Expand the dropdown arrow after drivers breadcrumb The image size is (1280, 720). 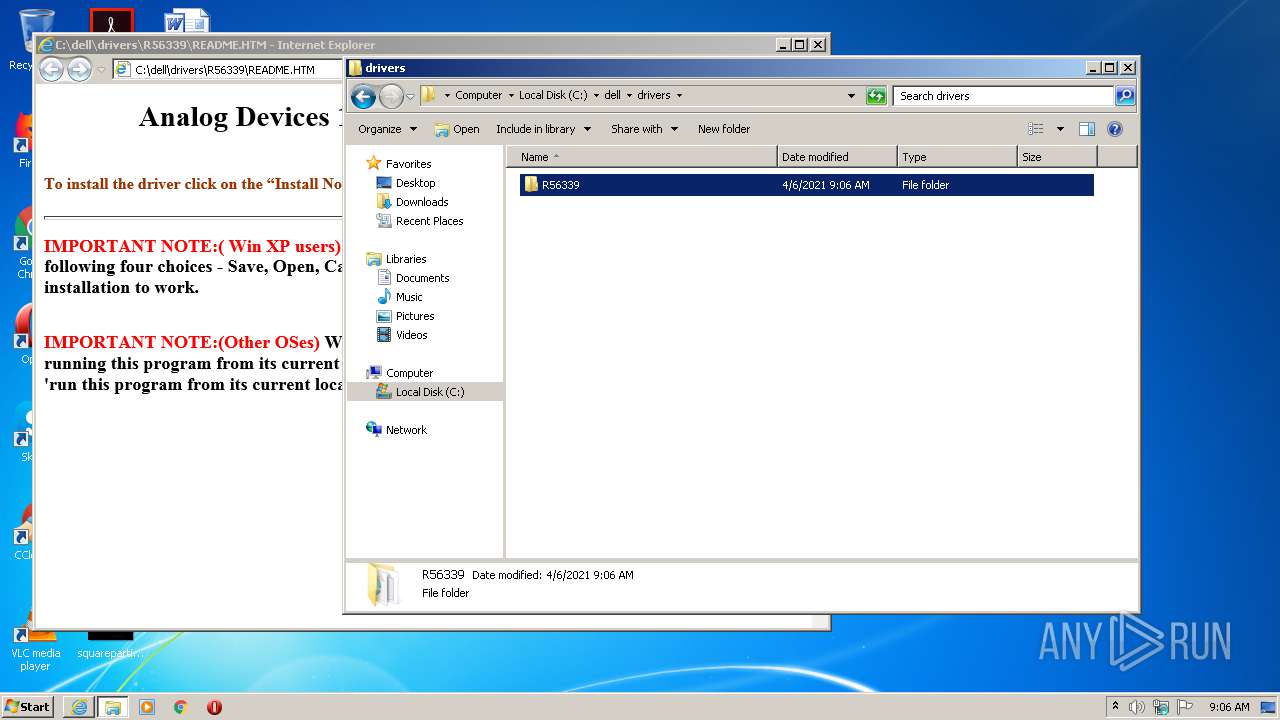(x=679, y=96)
